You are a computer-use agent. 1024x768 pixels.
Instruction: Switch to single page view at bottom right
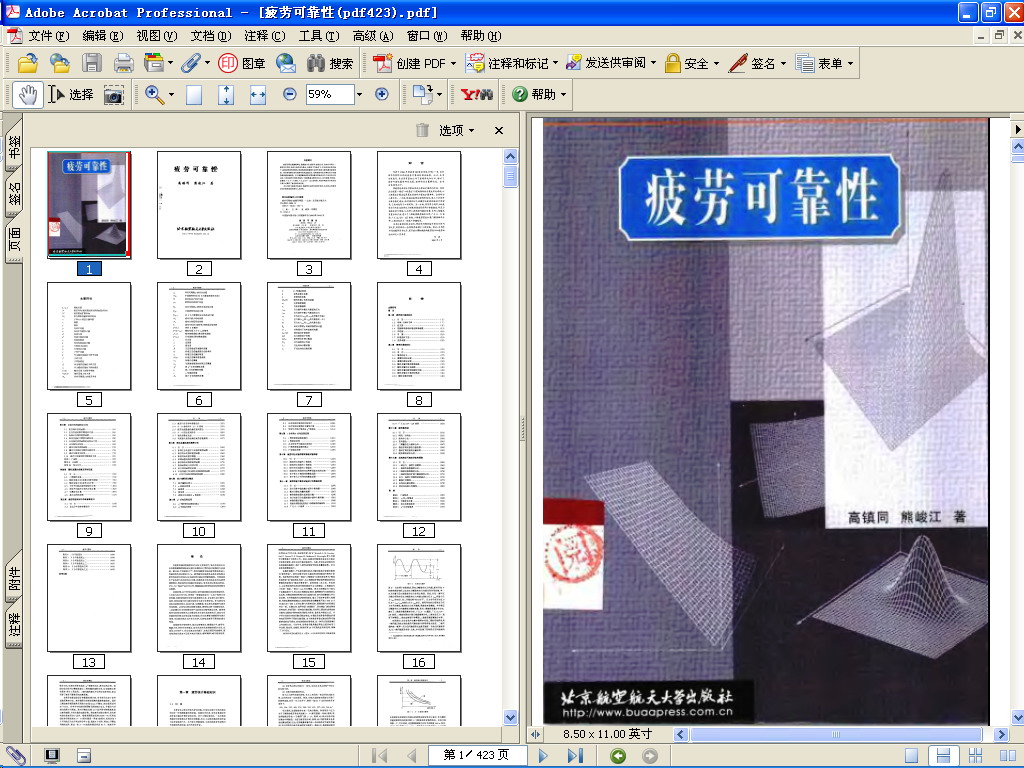912,755
